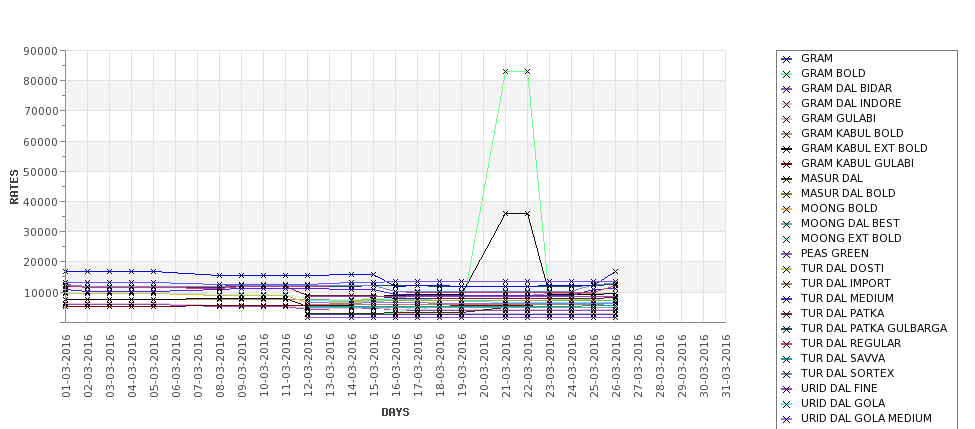Click the TUR DAL SAVVA legend marker
This screenshot has height=429, width=975.
coord(786,359)
